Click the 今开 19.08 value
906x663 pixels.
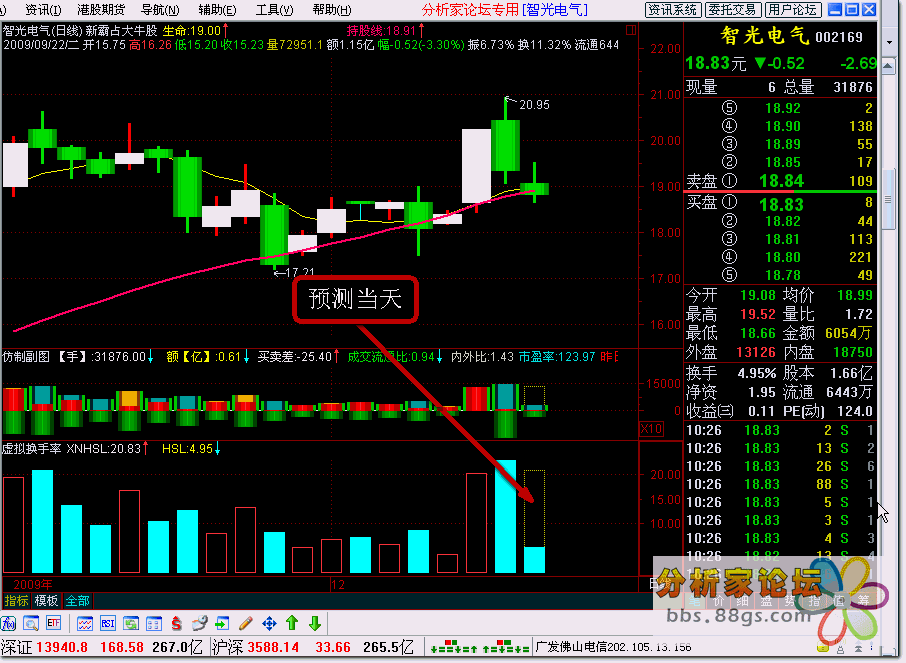758,295
